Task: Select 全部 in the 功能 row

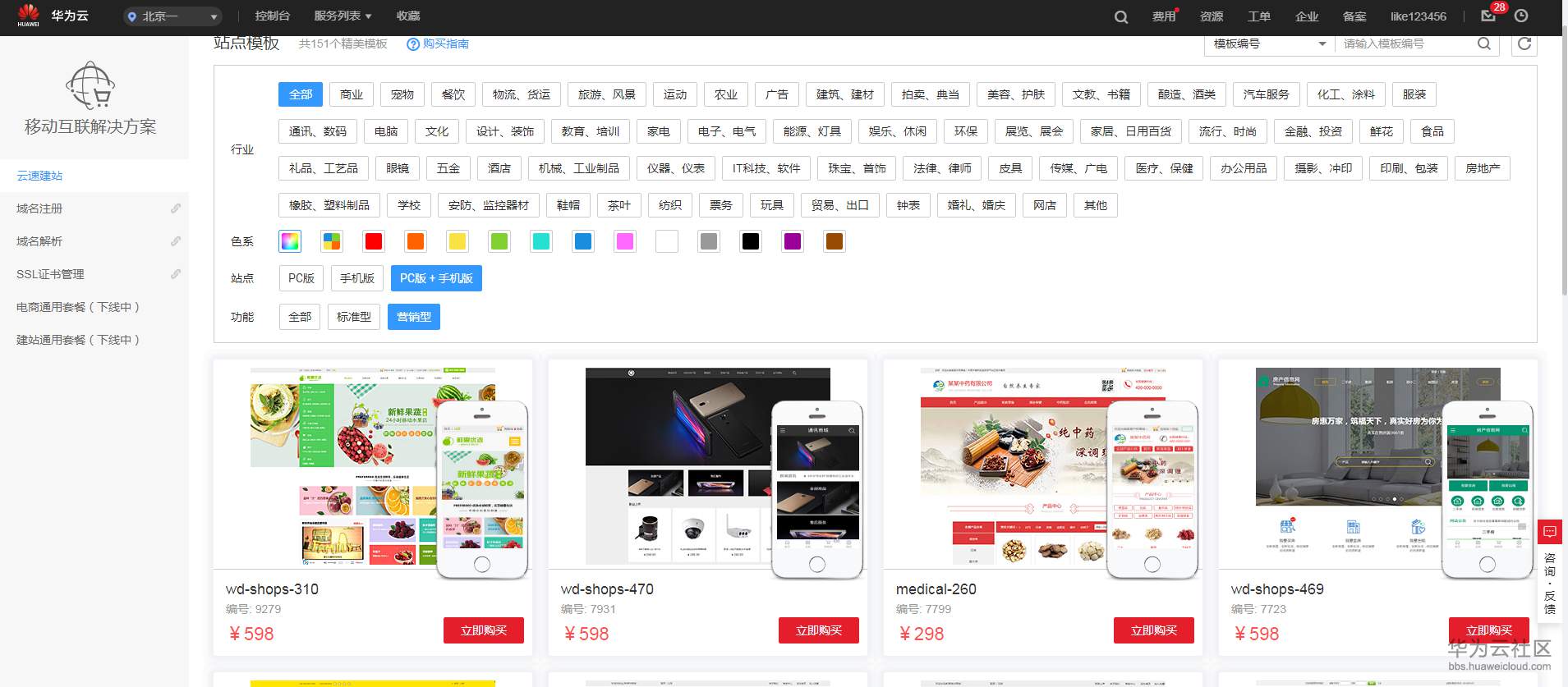Action: 300,317
